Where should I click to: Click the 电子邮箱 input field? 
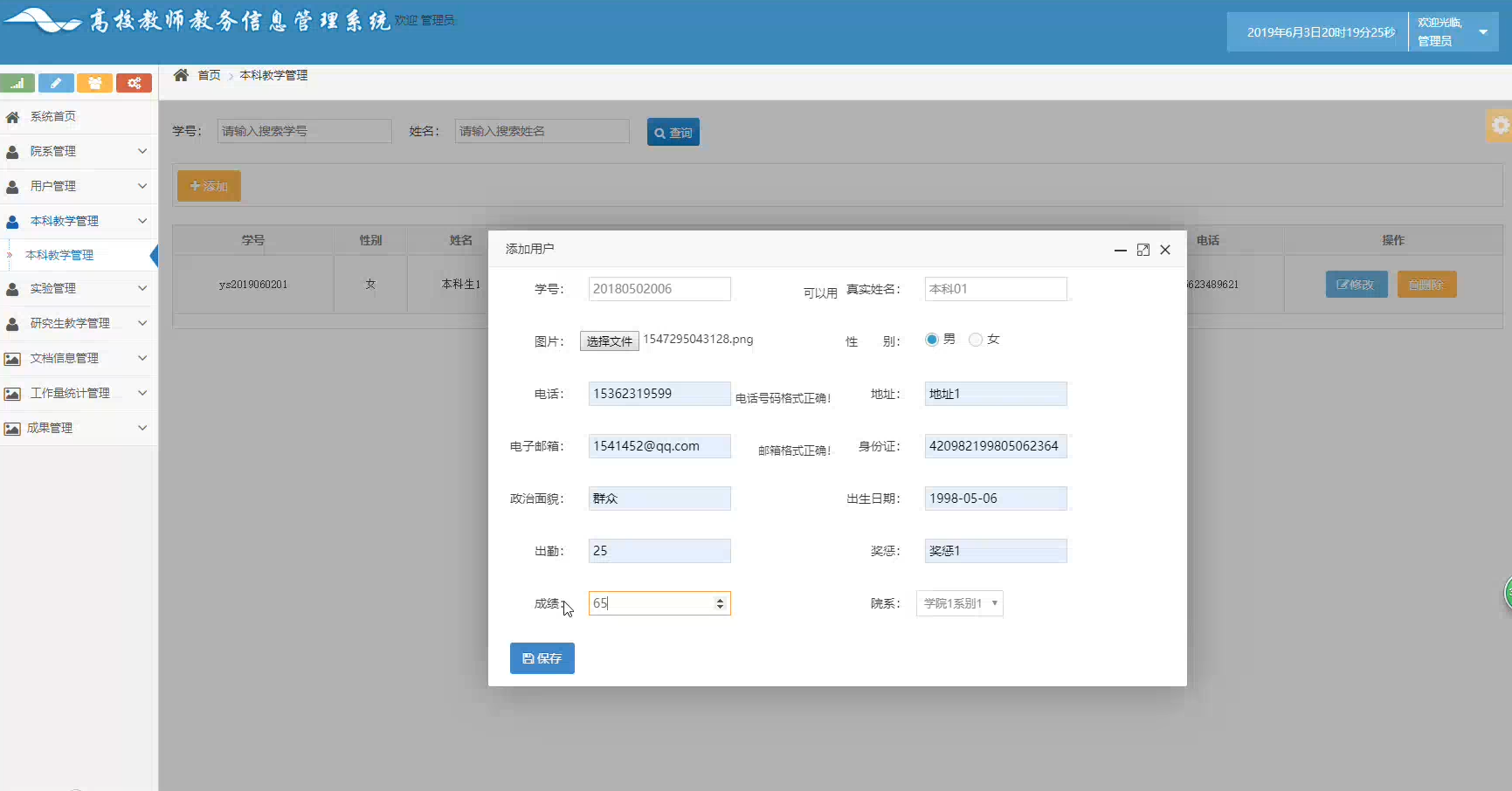click(659, 446)
